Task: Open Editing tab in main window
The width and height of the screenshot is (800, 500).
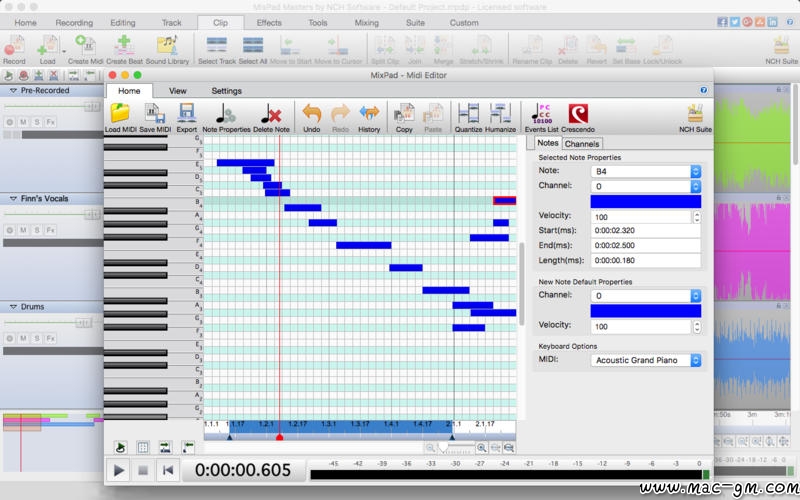Action: coord(123,22)
